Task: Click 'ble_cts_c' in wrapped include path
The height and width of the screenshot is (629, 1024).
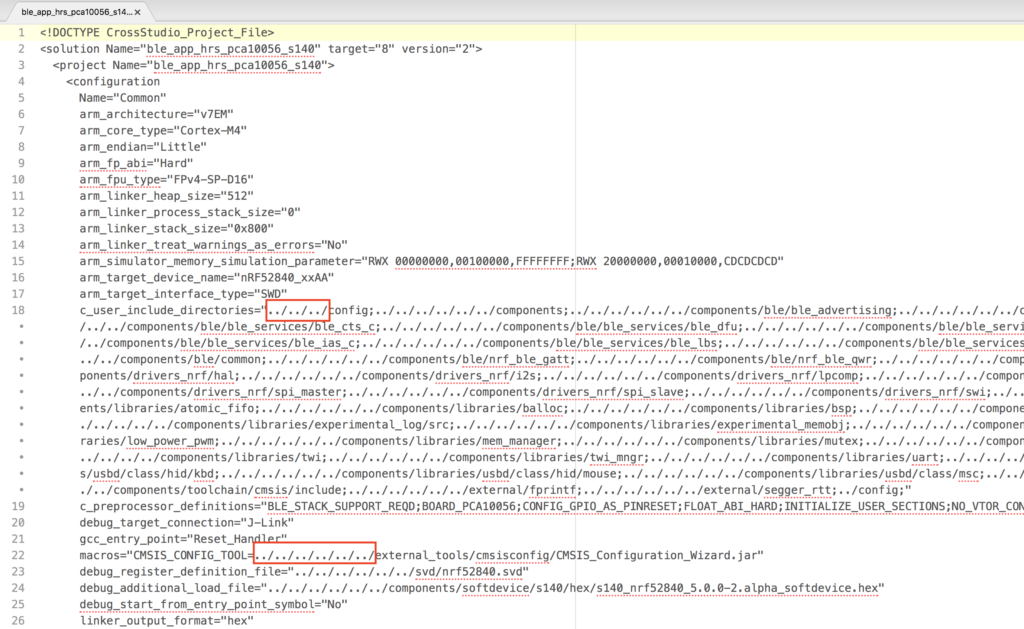Action: [345, 327]
